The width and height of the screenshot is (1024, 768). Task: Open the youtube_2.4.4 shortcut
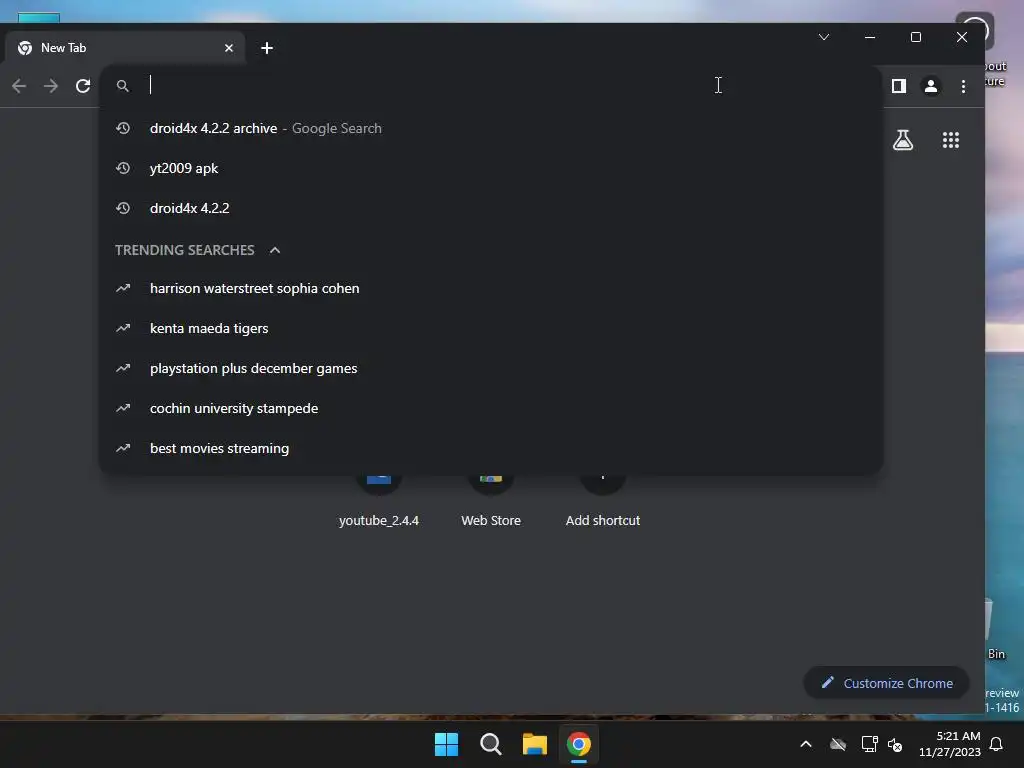(379, 502)
